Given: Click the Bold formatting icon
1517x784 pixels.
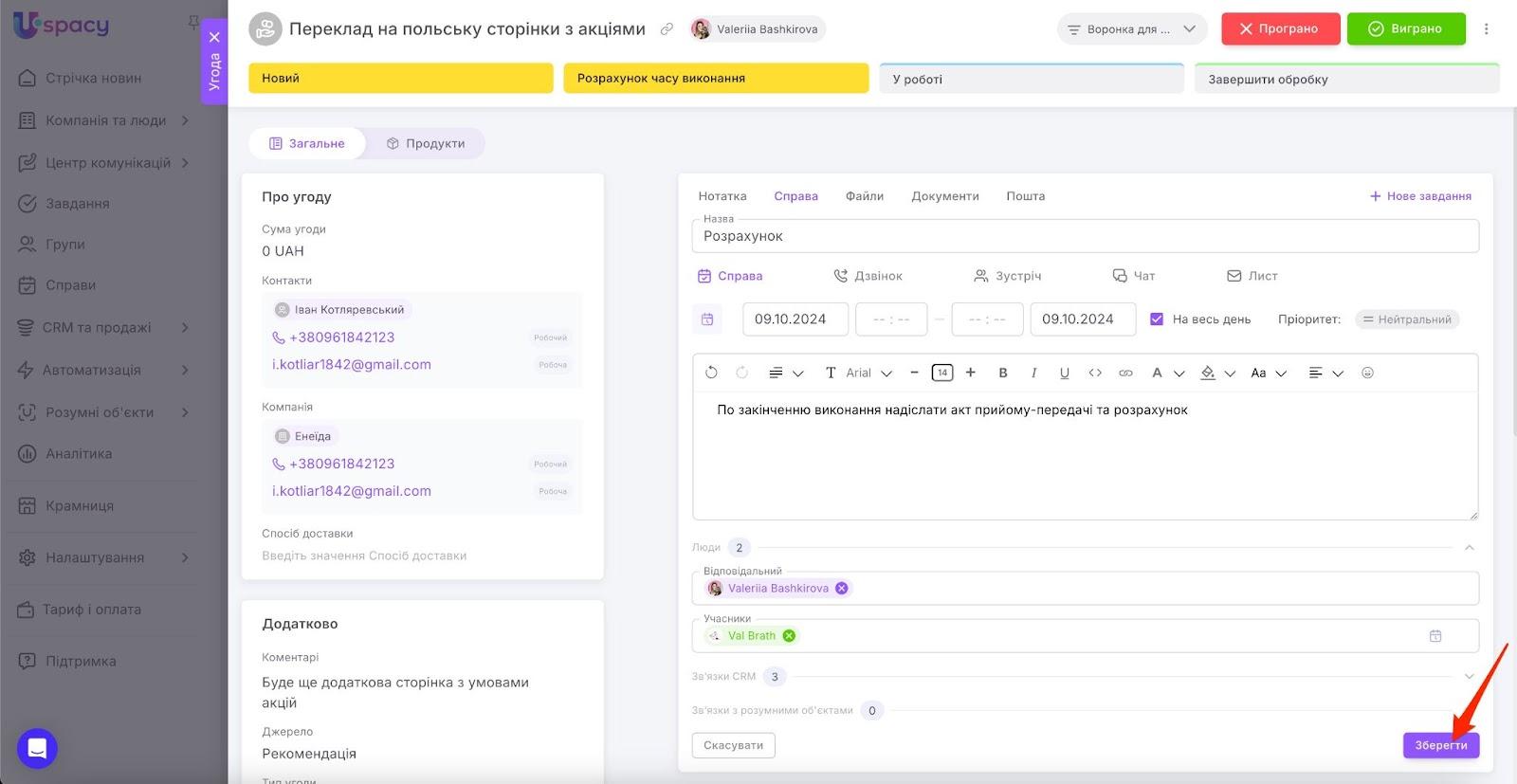Looking at the screenshot, I should [1002, 373].
